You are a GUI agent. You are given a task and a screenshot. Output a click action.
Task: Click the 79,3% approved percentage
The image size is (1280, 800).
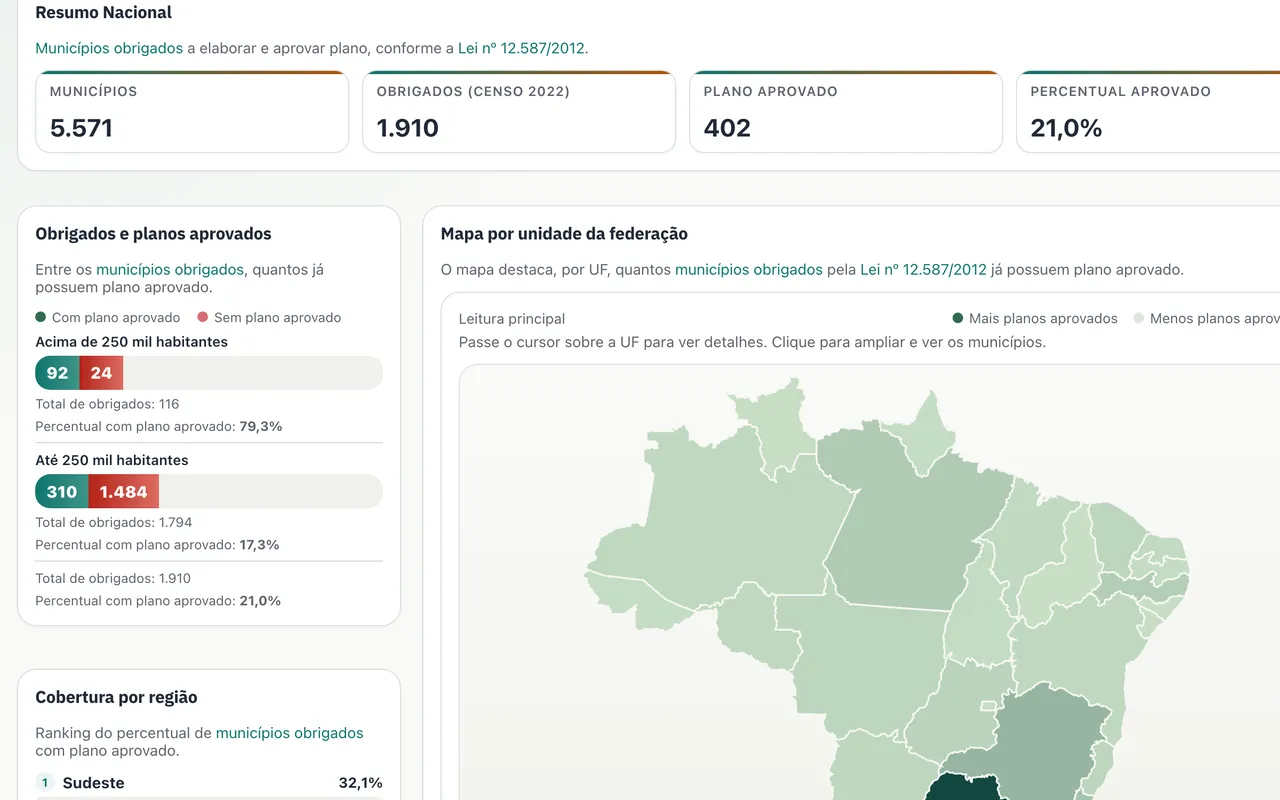pyautogui.click(x=261, y=426)
